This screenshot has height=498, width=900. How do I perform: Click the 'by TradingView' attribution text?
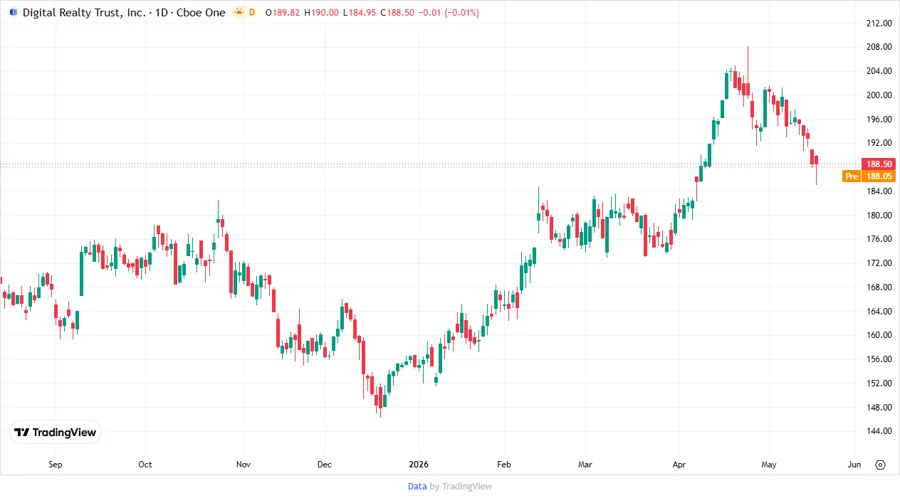(x=461, y=486)
